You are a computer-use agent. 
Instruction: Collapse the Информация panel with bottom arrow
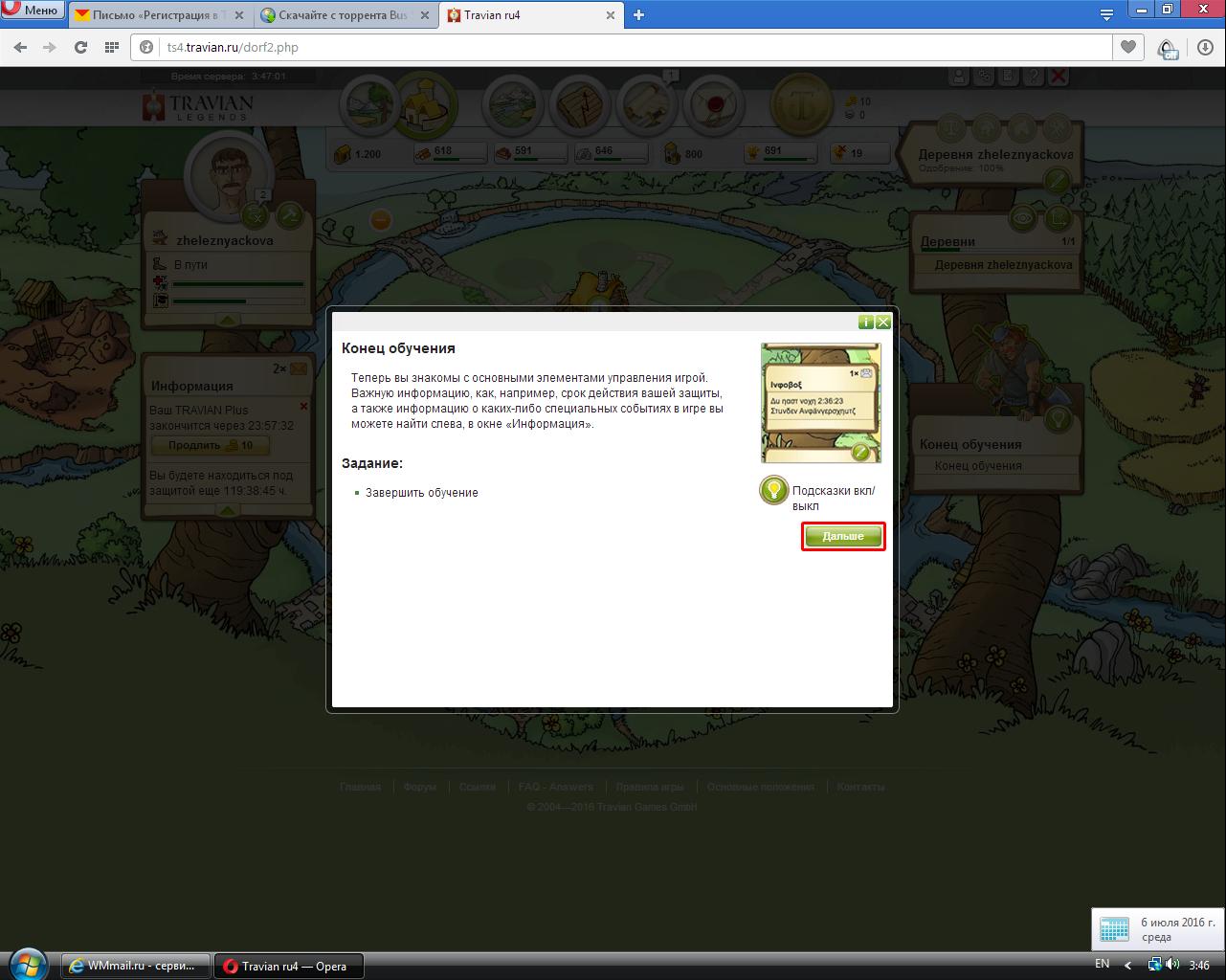coord(227,511)
